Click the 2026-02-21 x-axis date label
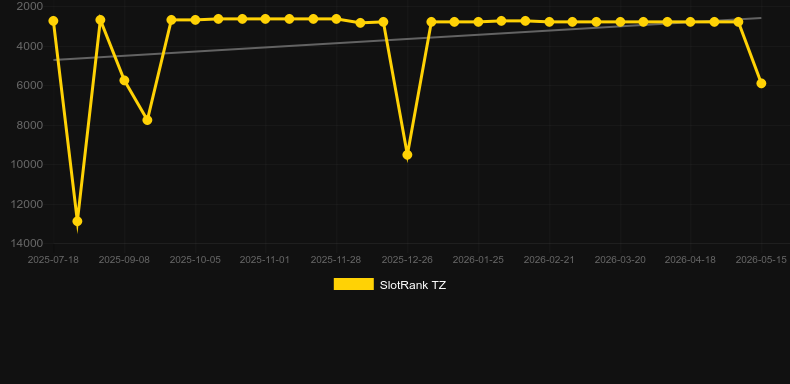790x384 pixels. (x=549, y=260)
